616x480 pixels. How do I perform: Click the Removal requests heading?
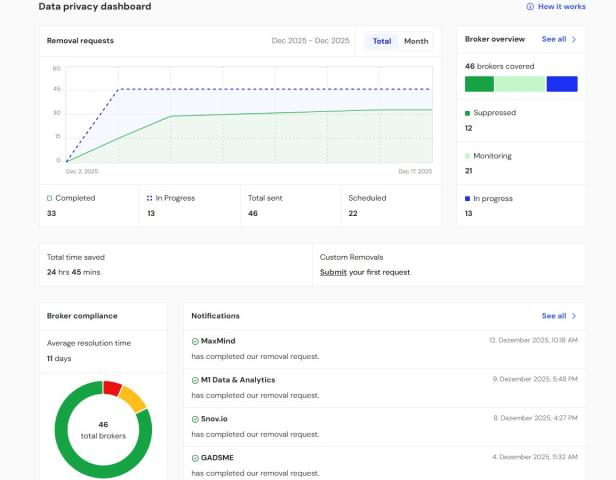[x=80, y=40]
